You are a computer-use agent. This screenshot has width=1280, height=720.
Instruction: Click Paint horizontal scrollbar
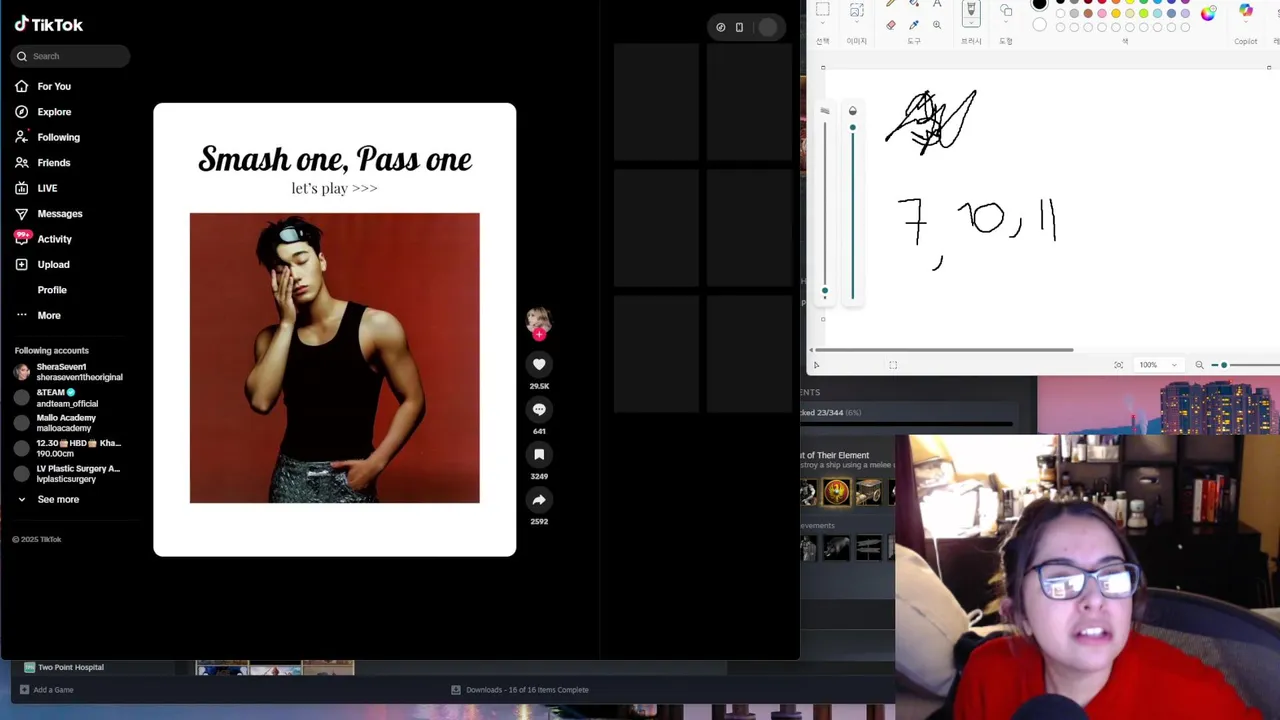pos(944,350)
